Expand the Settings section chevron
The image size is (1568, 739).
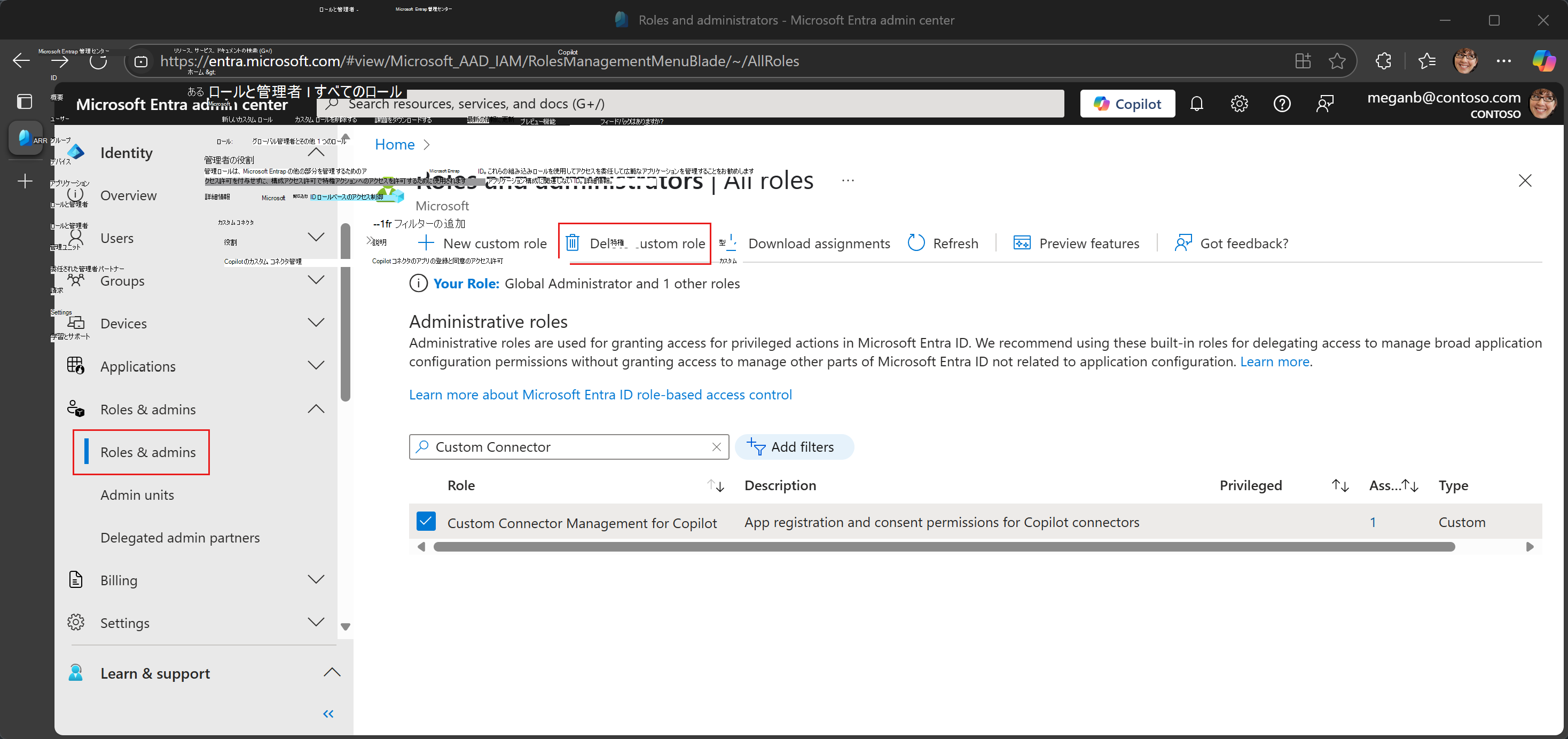coord(316,622)
